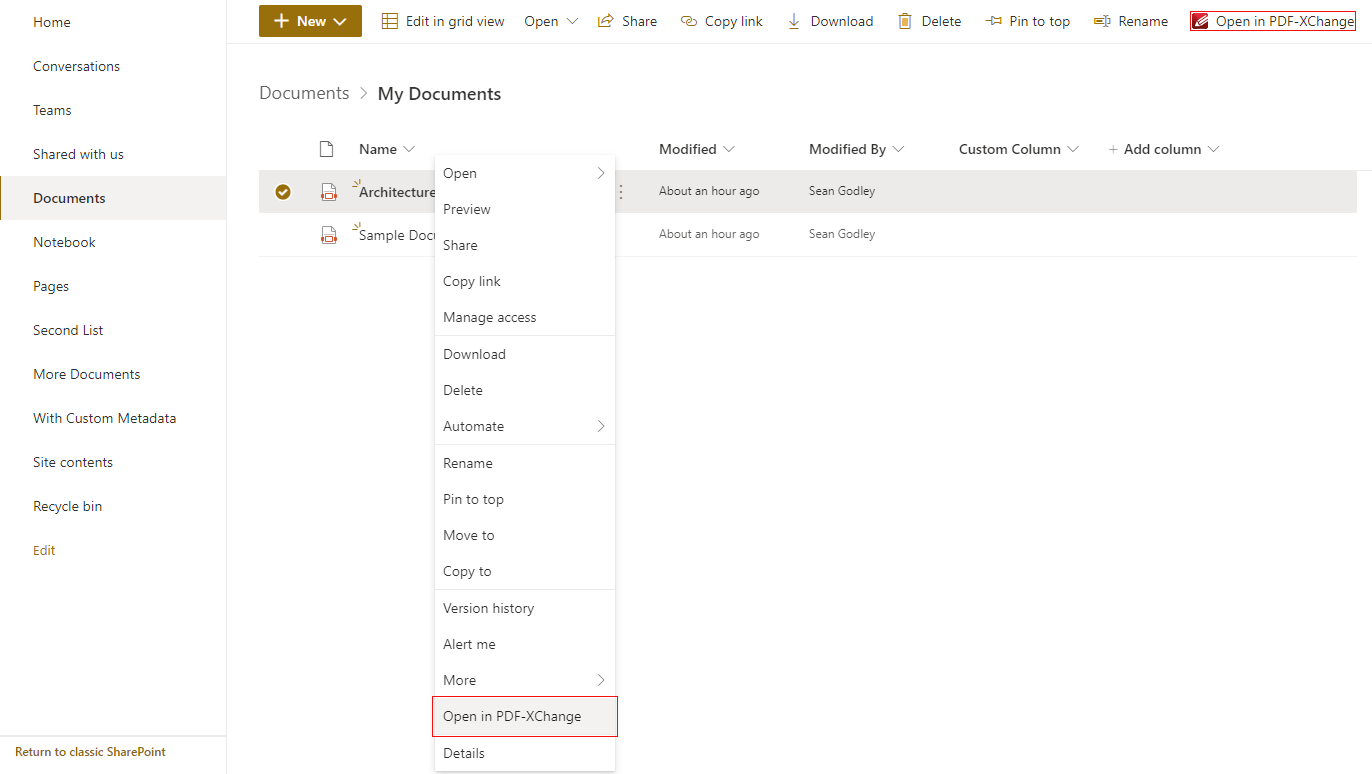
Task: Choose Alert me in the context menu
Action: [525, 644]
